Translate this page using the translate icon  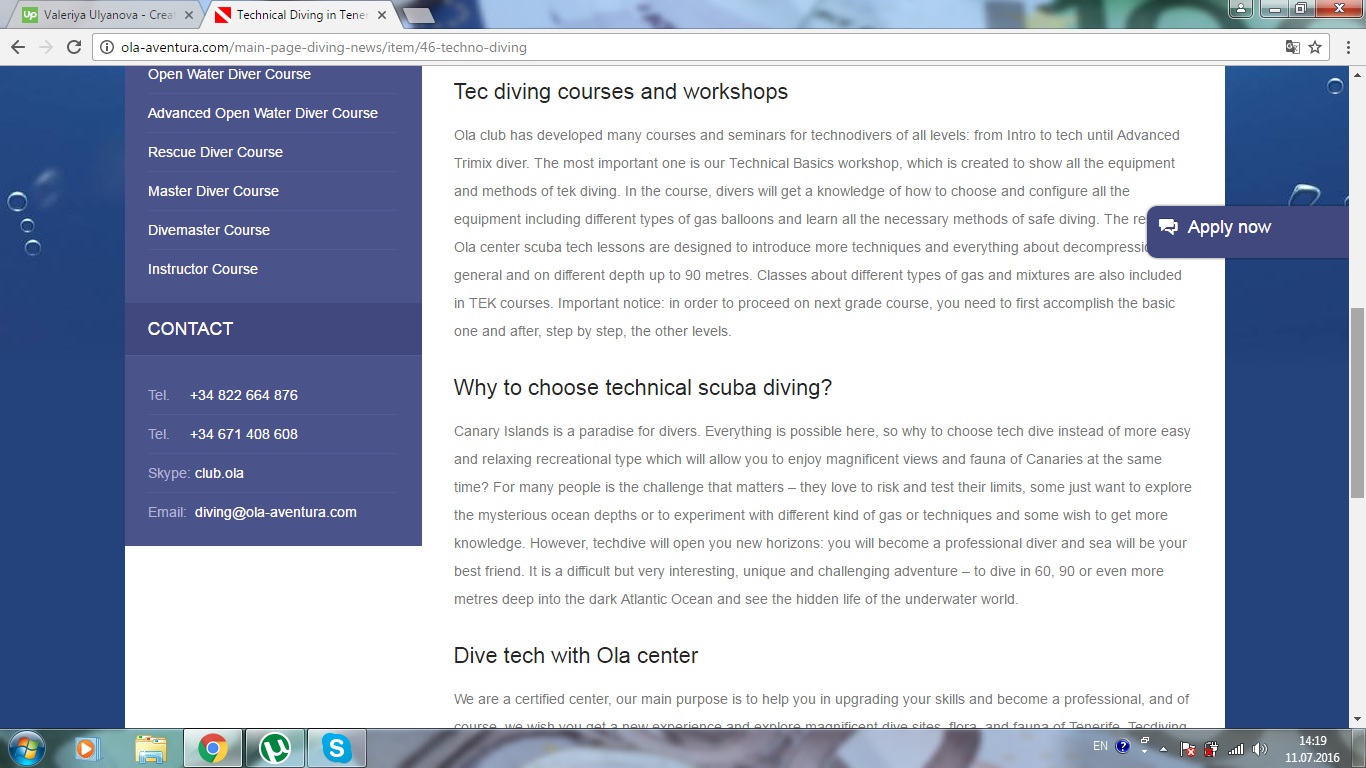(x=1293, y=47)
